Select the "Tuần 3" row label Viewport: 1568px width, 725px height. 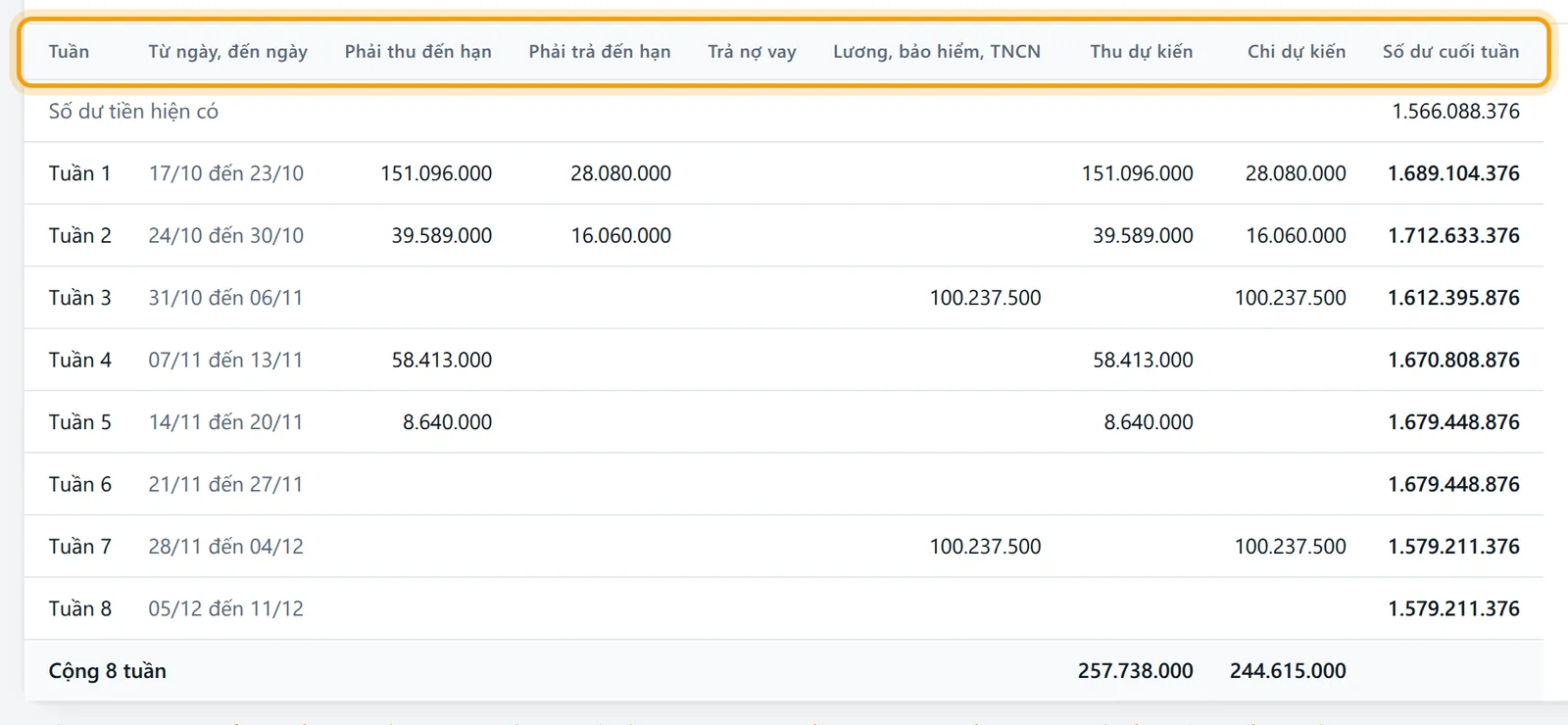click(x=80, y=298)
